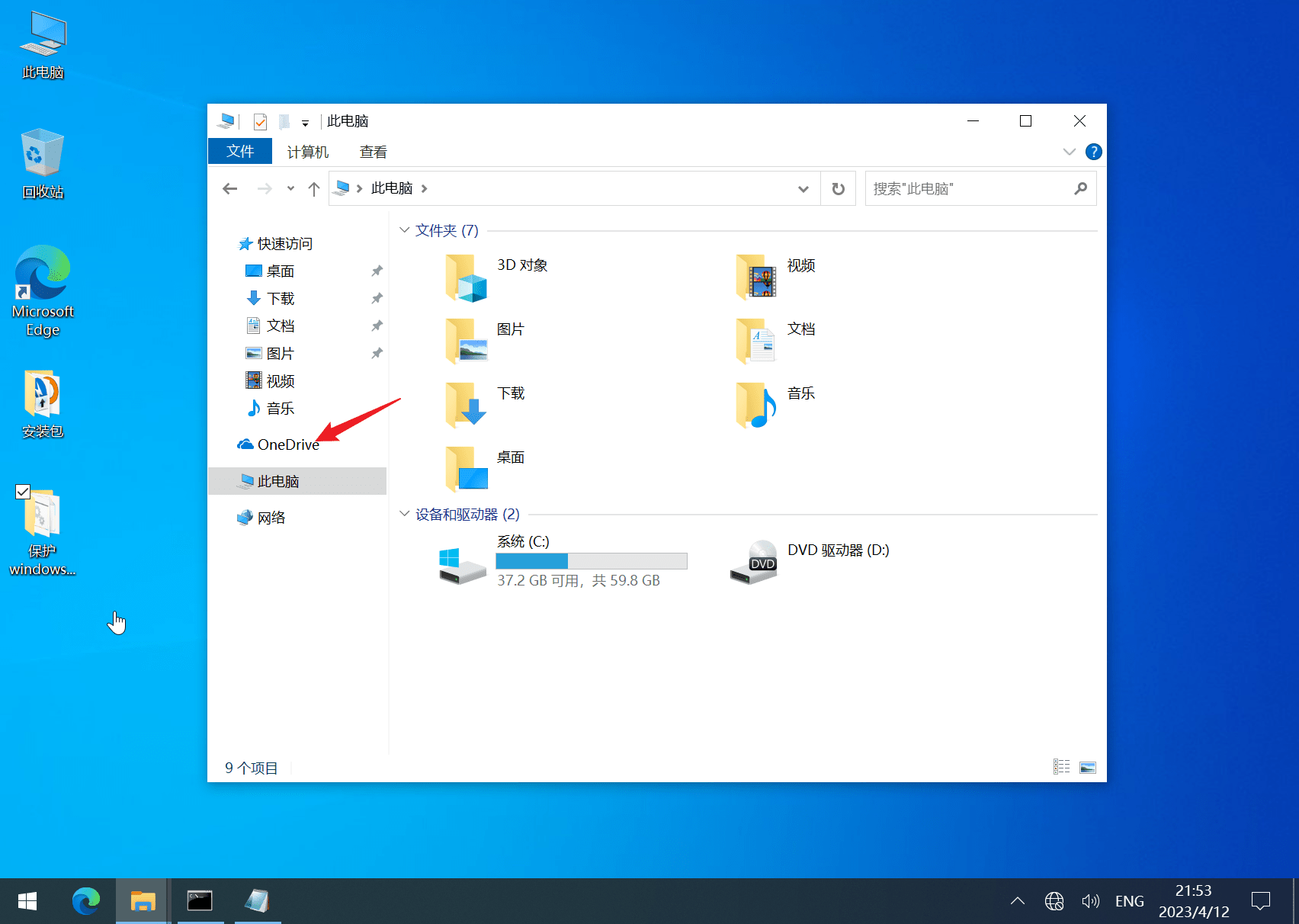Click the root breadcrumb arrow before 此电脑
Screen dimensions: 1299x924
tap(359, 188)
